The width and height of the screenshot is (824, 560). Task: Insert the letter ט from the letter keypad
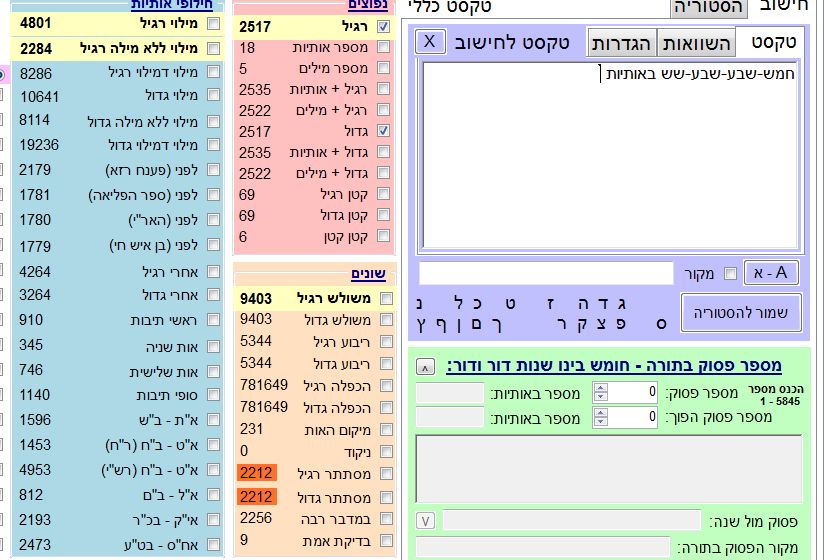pyautogui.click(x=511, y=304)
